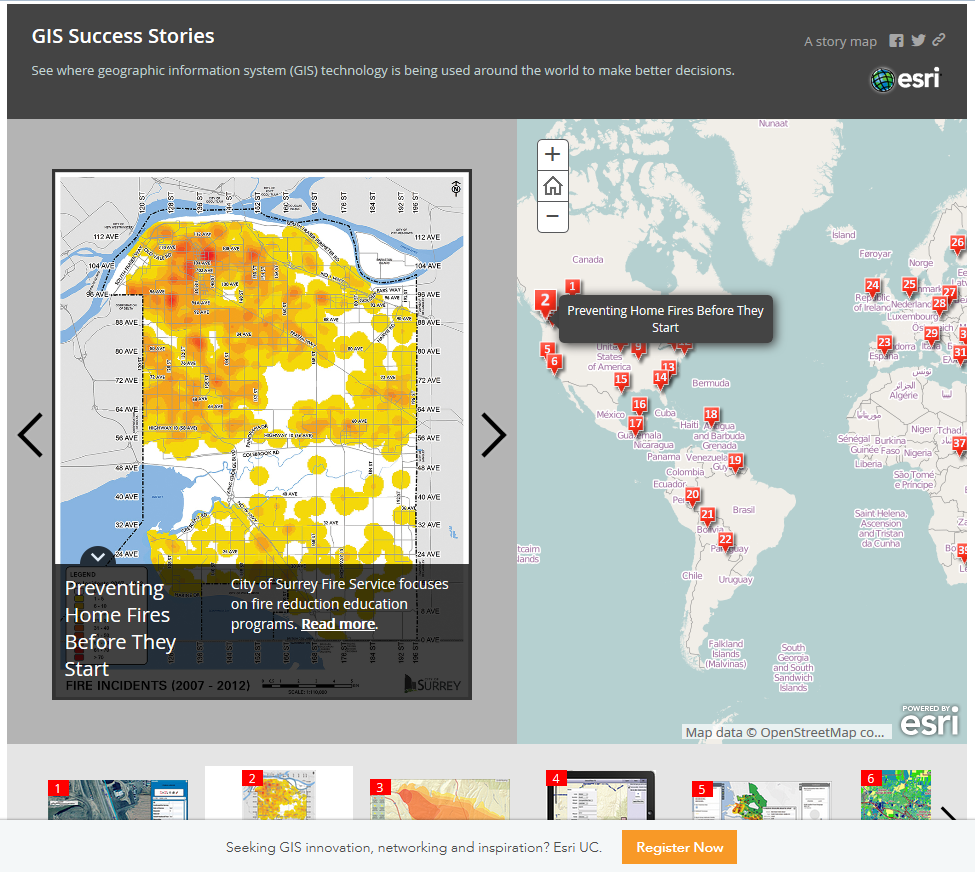Select map marker 5
The height and width of the screenshot is (872, 975).
pyautogui.click(x=547, y=351)
